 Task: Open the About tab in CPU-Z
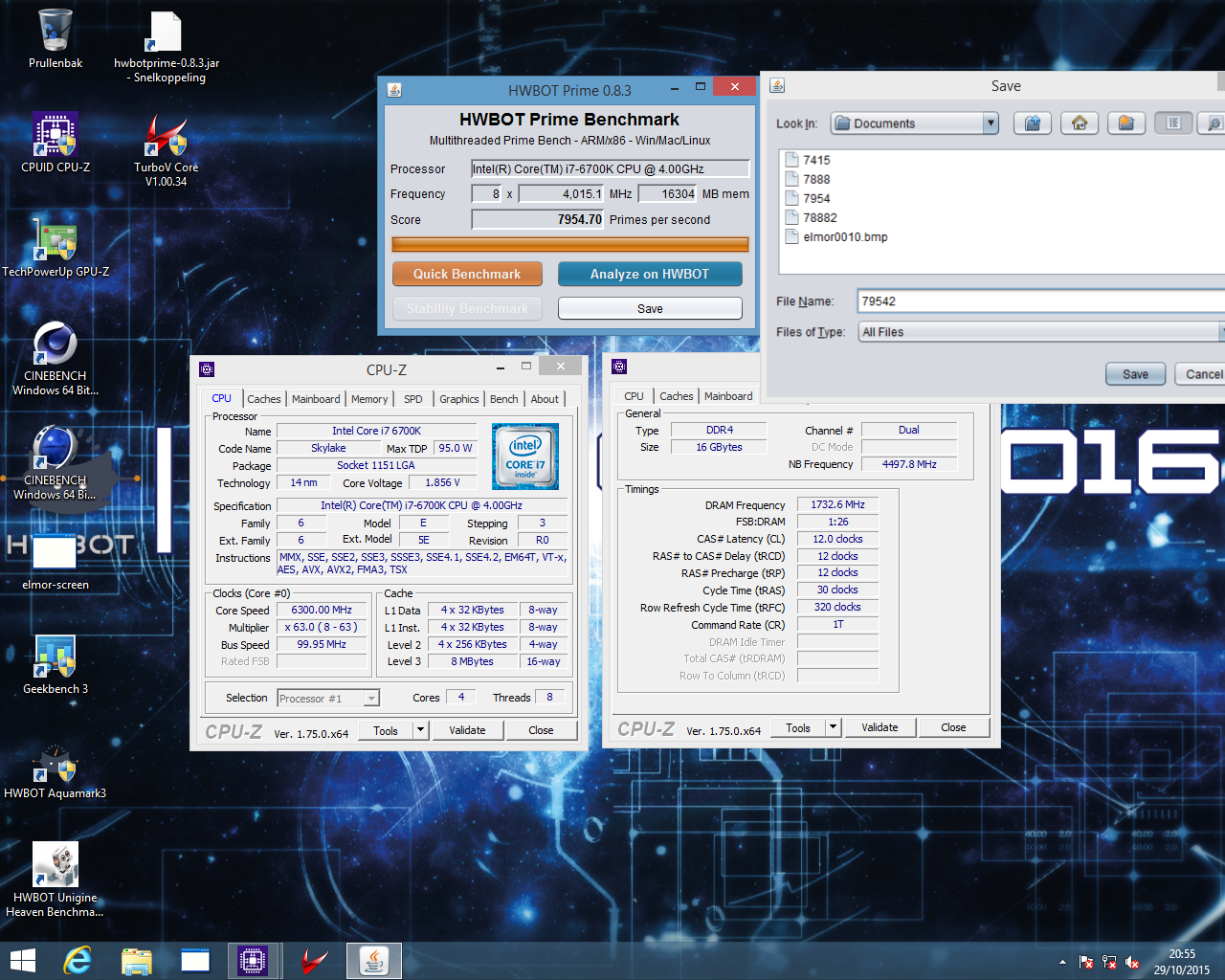[545, 399]
